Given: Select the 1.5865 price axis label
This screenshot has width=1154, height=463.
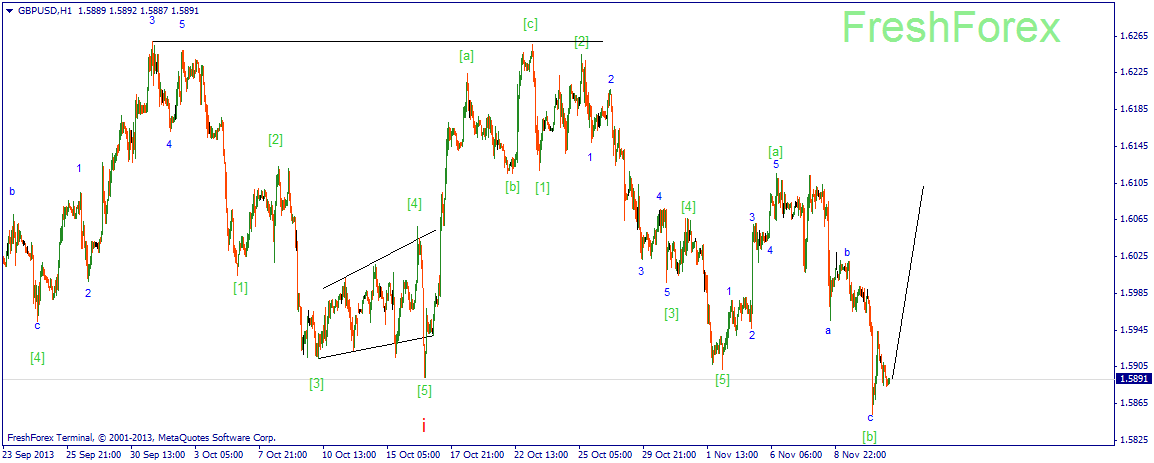Looking at the screenshot, I should [x=1133, y=403].
